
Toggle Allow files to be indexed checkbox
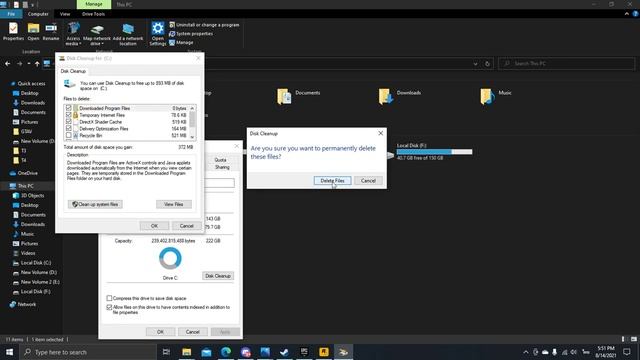pyautogui.click(x=109, y=307)
